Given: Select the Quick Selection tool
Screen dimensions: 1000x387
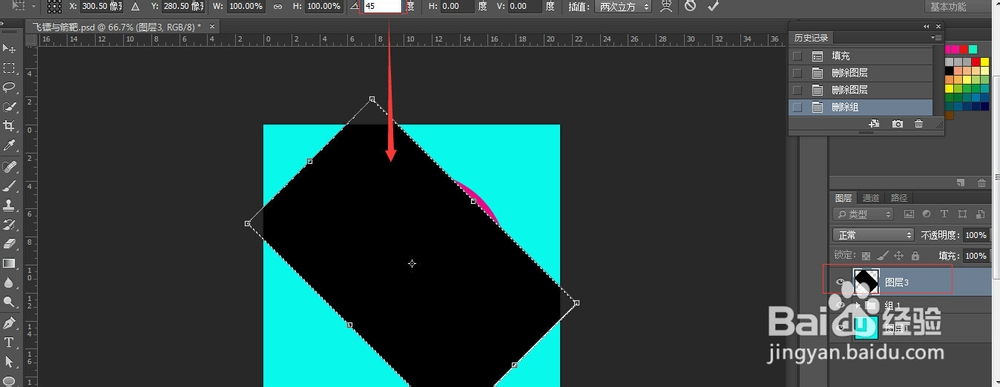Looking at the screenshot, I should [x=10, y=106].
